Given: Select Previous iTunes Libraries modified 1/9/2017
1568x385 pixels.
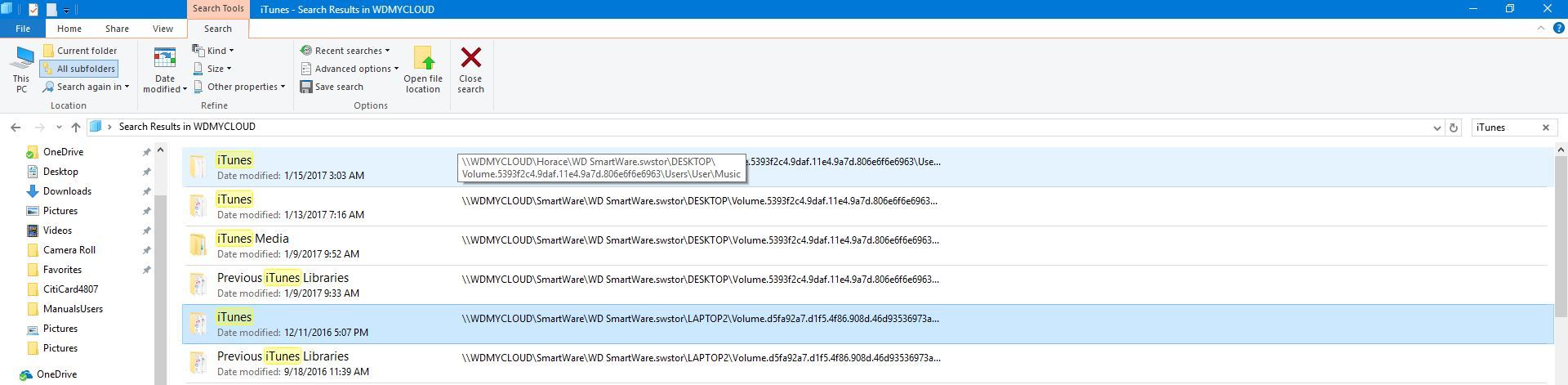Looking at the screenshot, I should 866,284.
